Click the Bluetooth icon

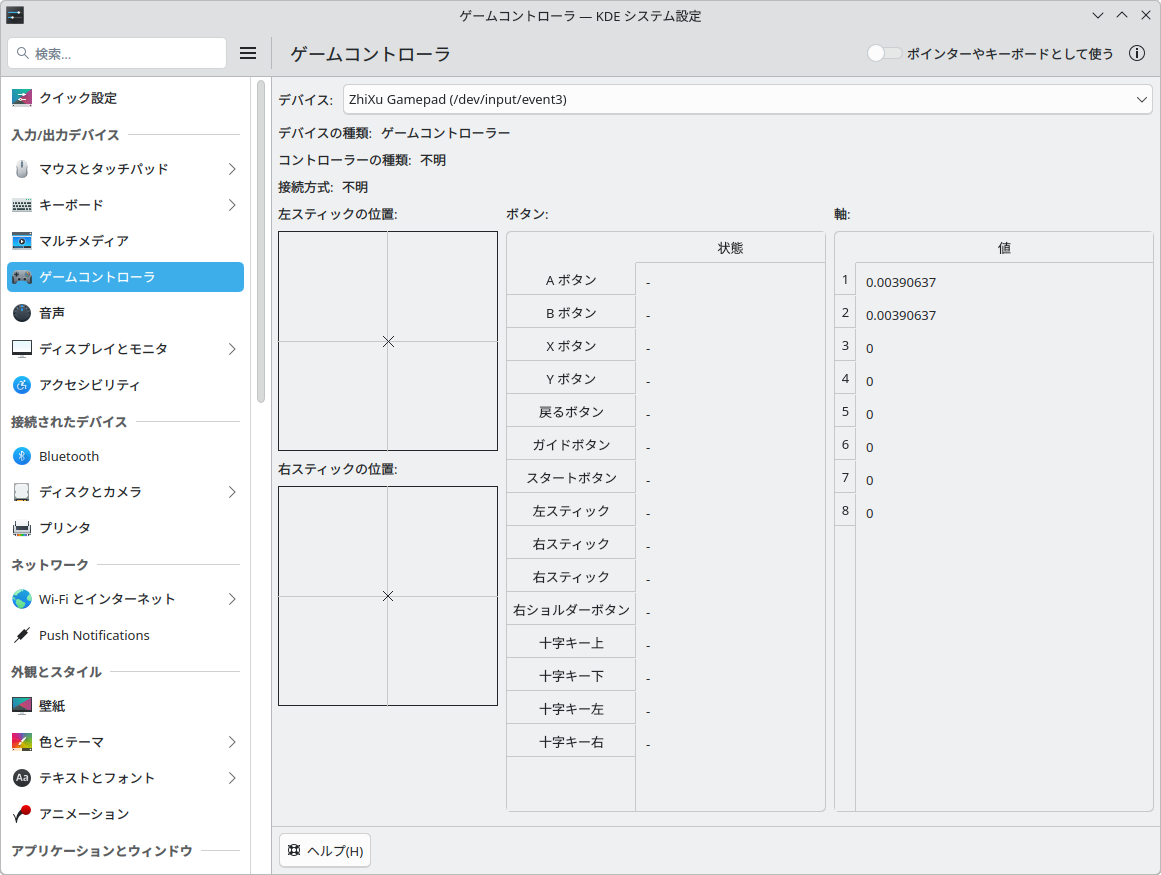[22, 456]
